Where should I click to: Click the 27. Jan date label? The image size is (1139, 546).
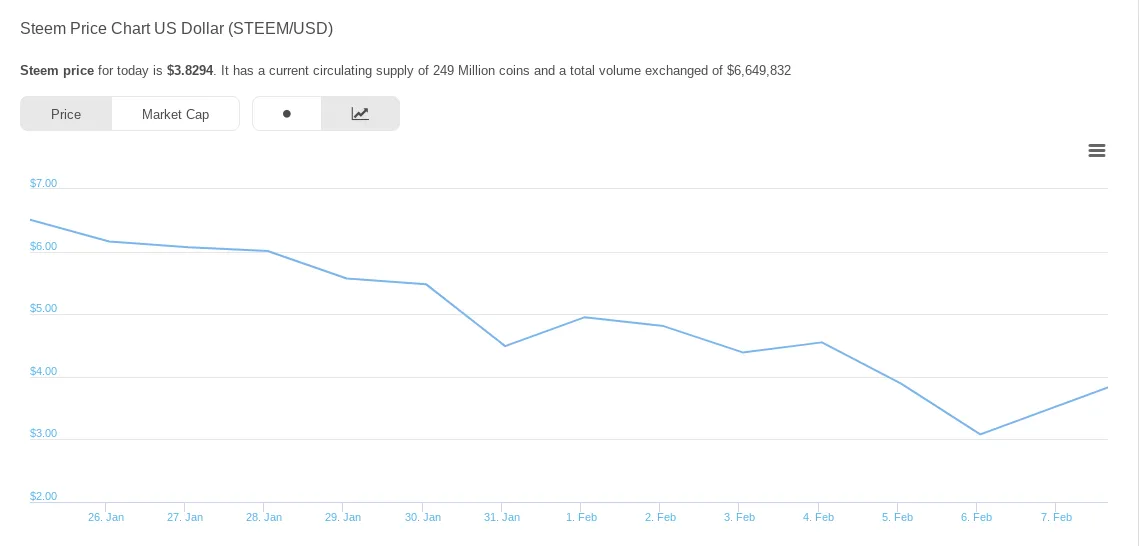tap(185, 518)
